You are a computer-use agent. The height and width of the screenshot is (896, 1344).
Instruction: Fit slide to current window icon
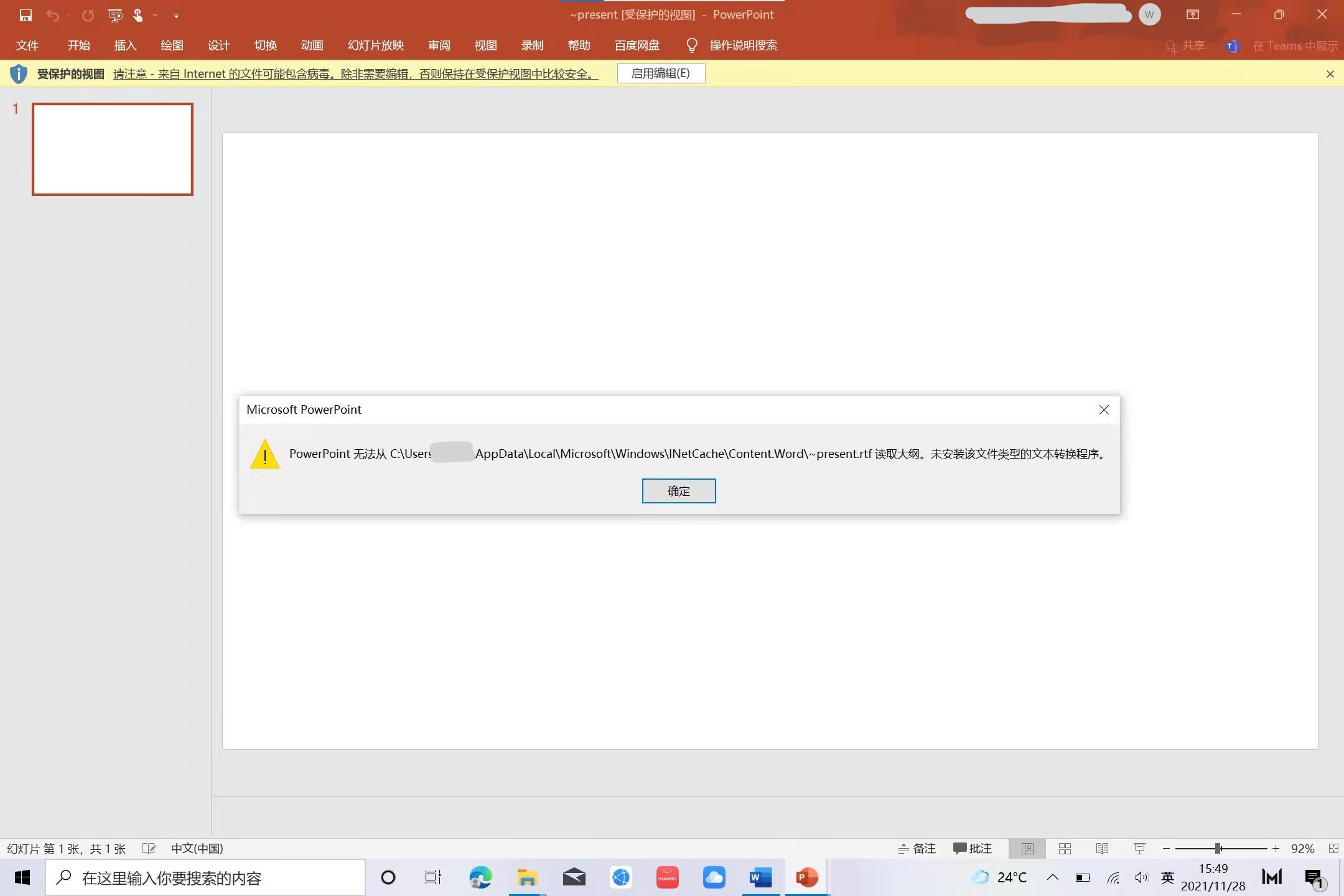point(1333,849)
